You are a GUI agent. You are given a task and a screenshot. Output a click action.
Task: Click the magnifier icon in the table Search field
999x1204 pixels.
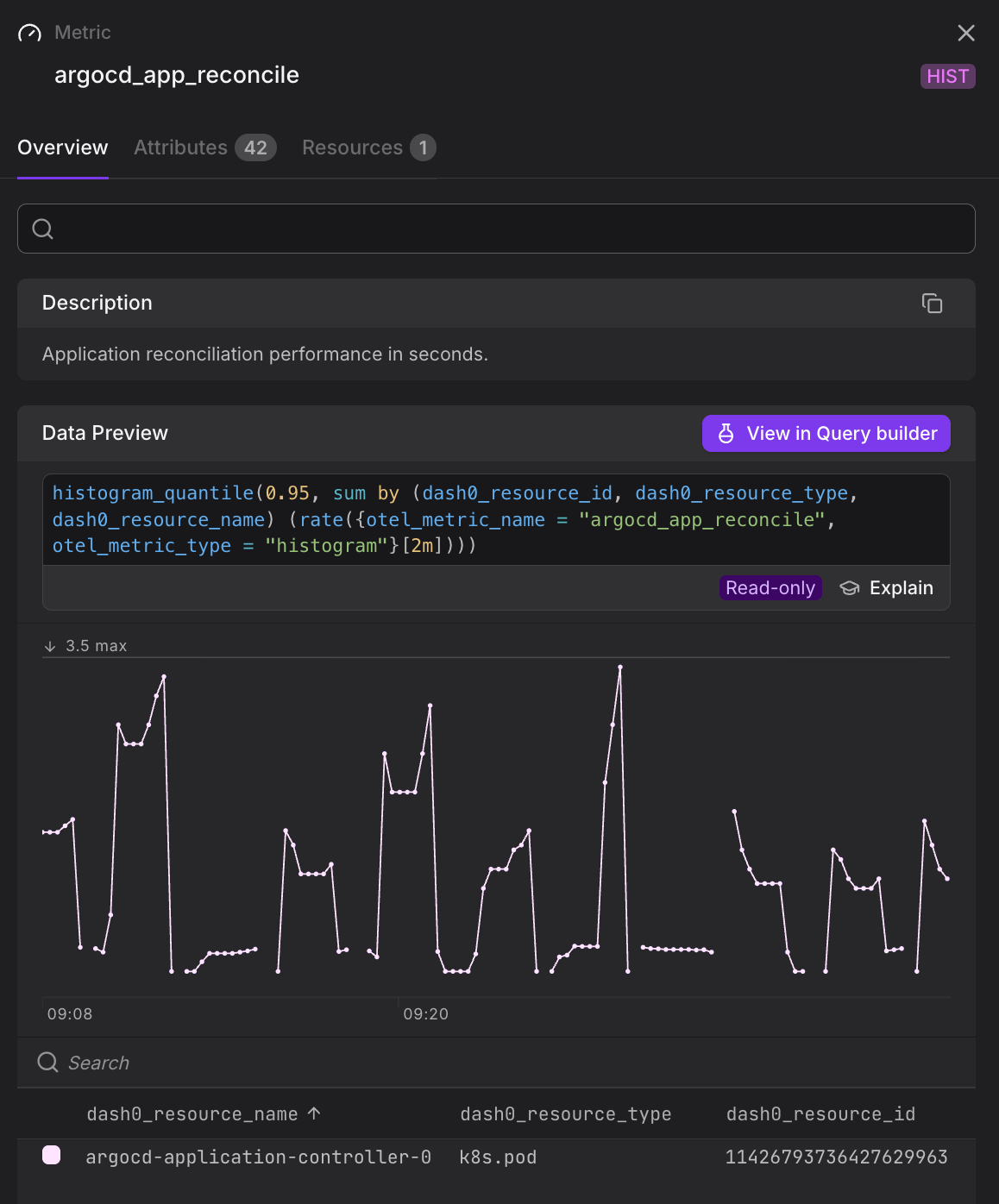pyautogui.click(x=47, y=1063)
